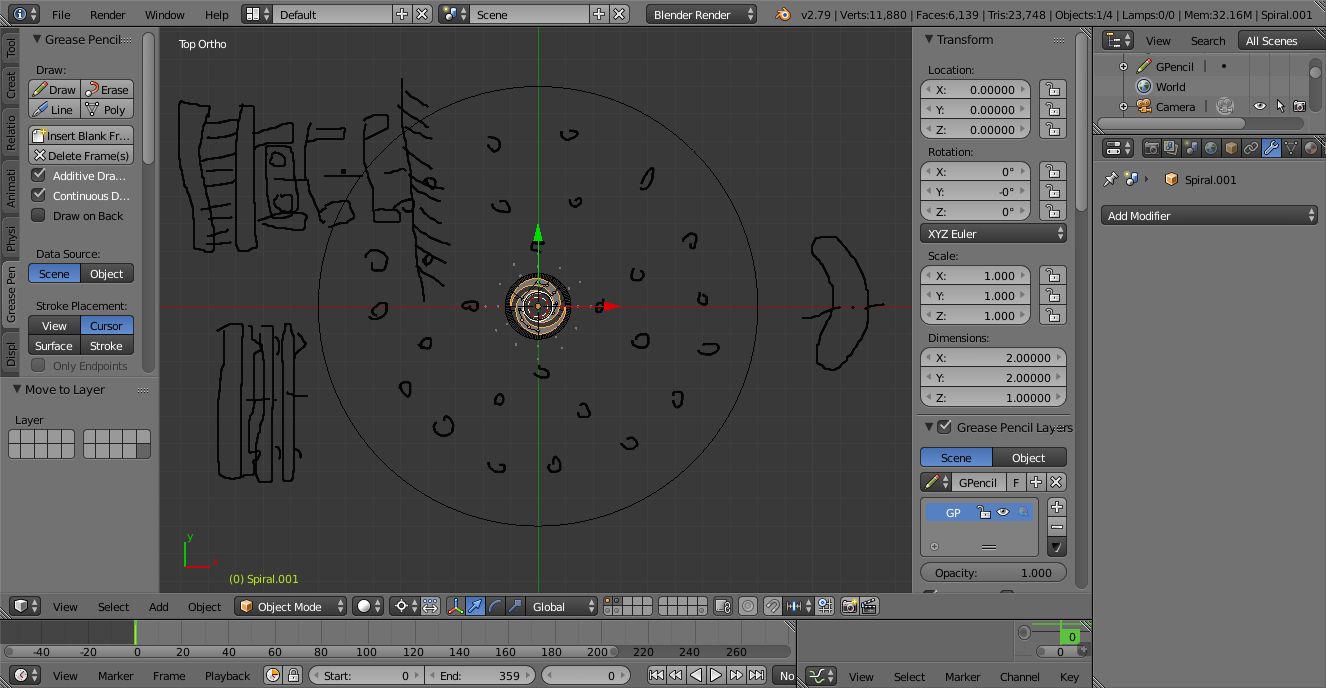The image size is (1326, 688).
Task: Click the rotate manipulator arc icon
Action: point(496,606)
